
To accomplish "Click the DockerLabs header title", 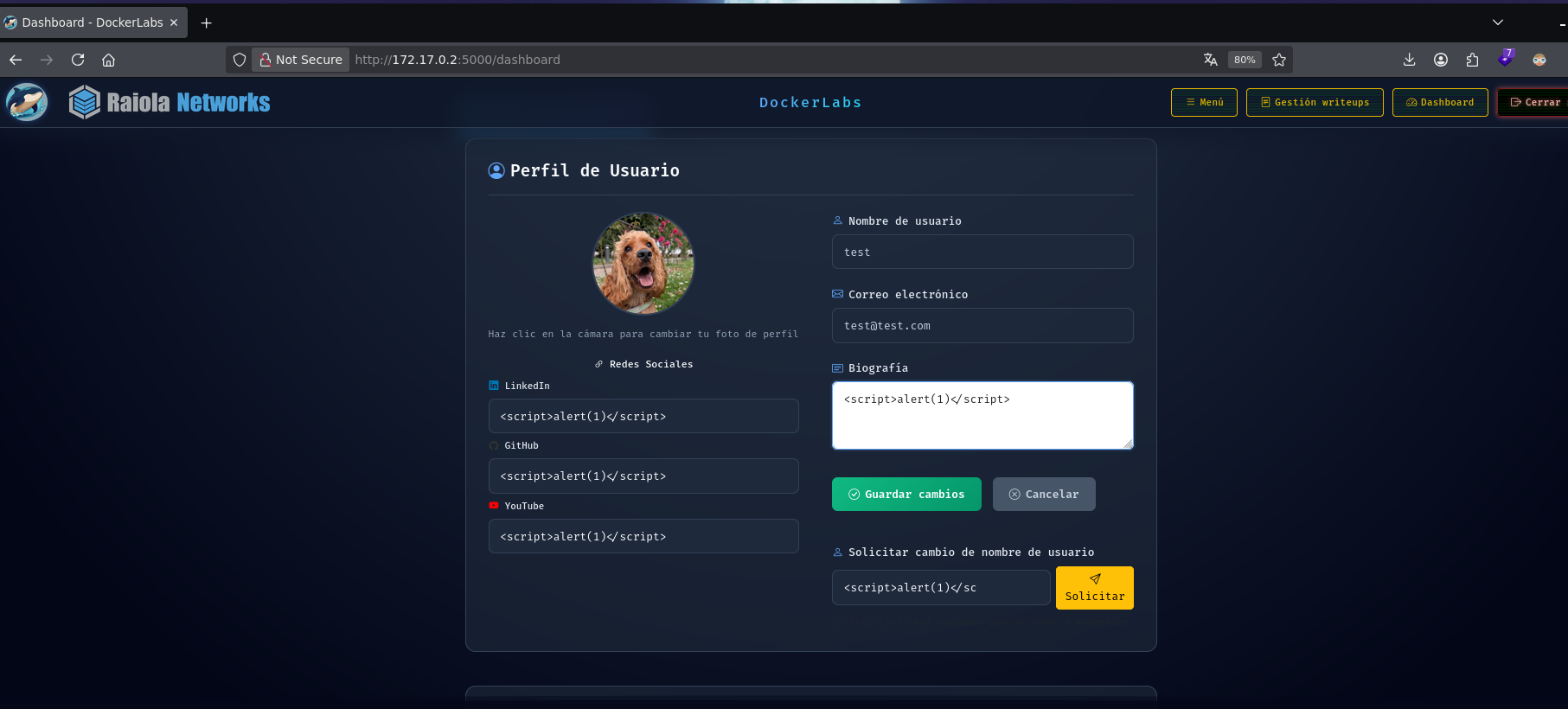I will click(810, 102).
